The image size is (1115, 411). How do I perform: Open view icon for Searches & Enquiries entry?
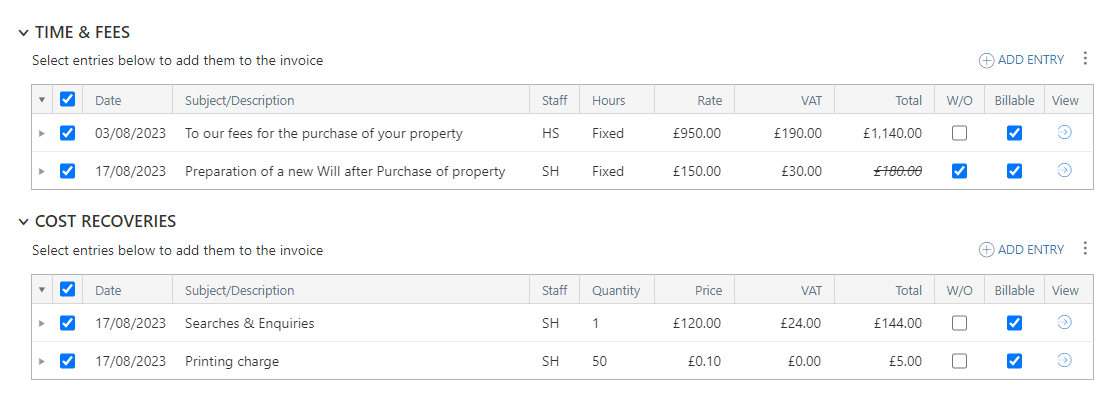tap(1065, 323)
